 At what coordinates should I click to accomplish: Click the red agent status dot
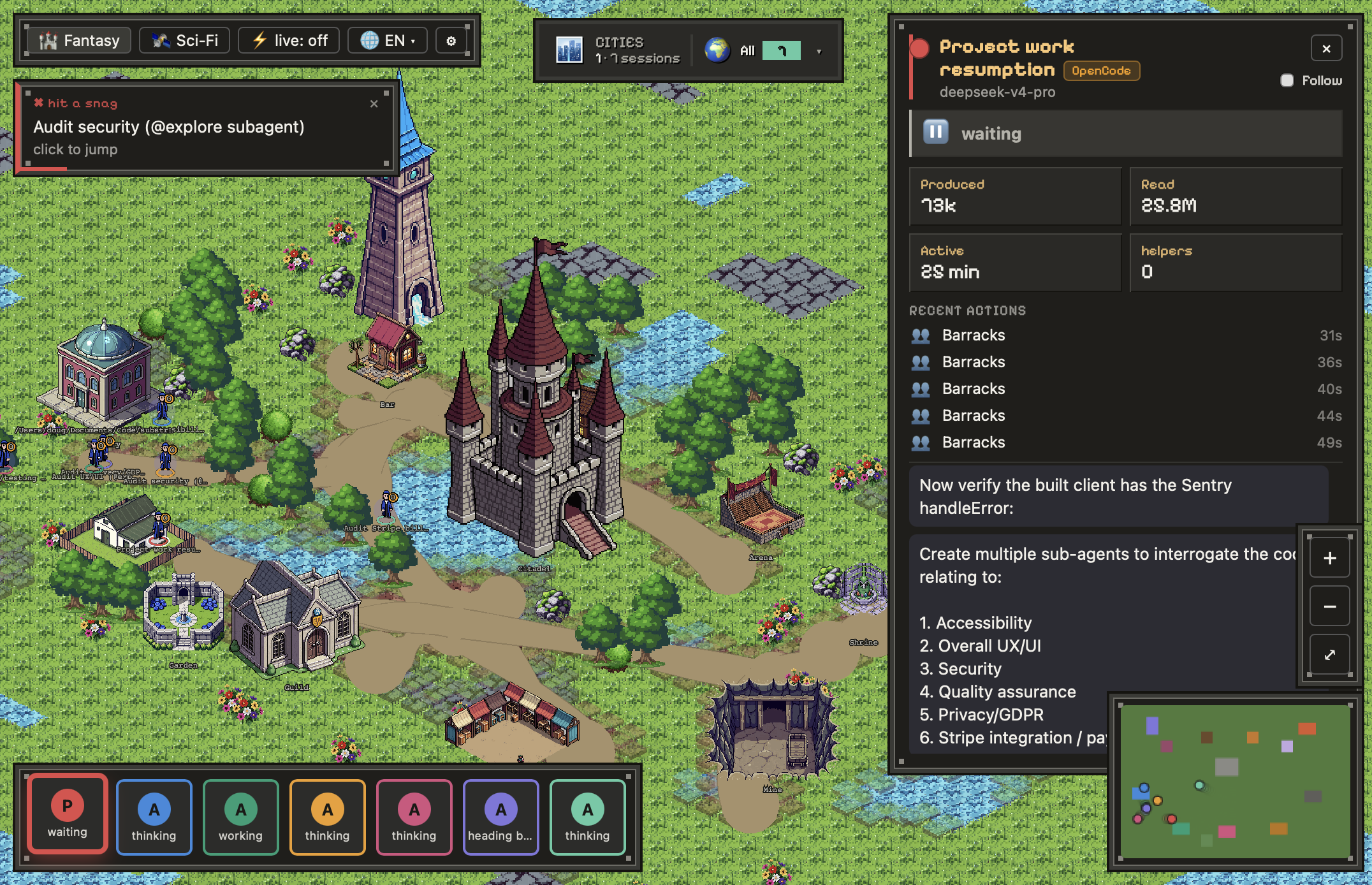tap(919, 48)
